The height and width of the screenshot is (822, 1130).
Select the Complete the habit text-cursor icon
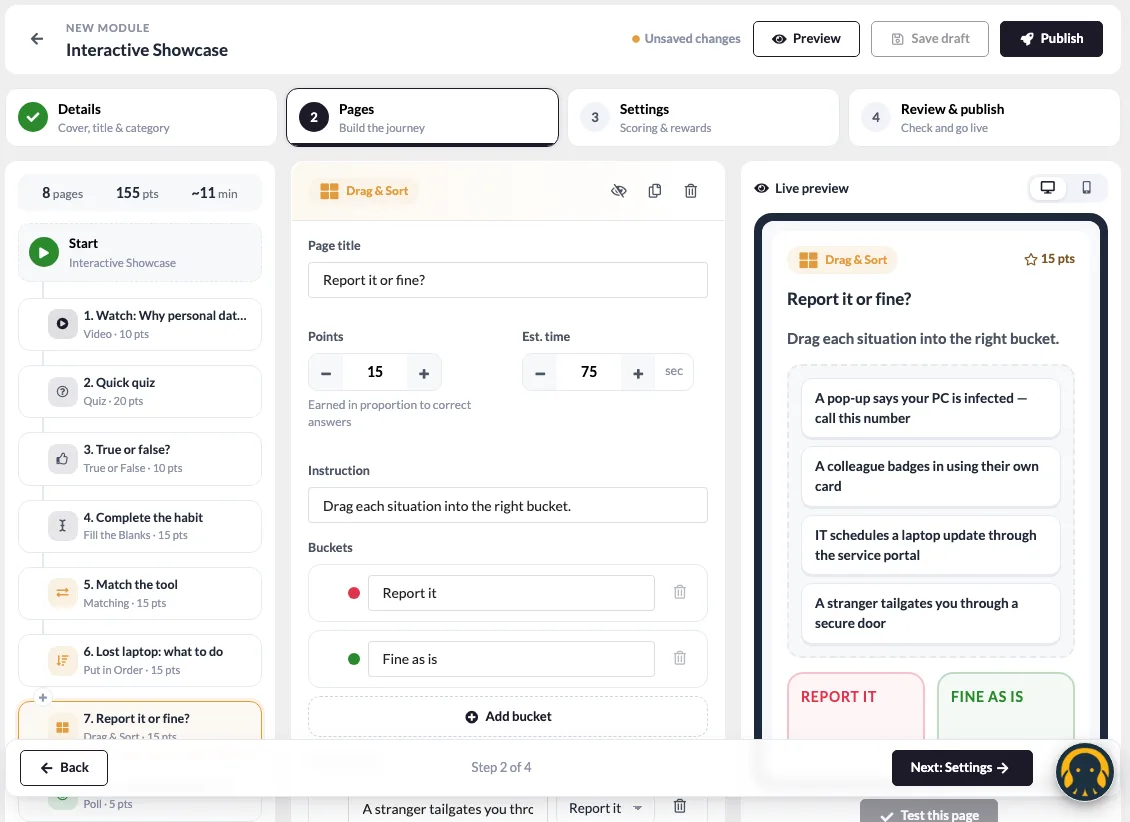tap(63, 526)
